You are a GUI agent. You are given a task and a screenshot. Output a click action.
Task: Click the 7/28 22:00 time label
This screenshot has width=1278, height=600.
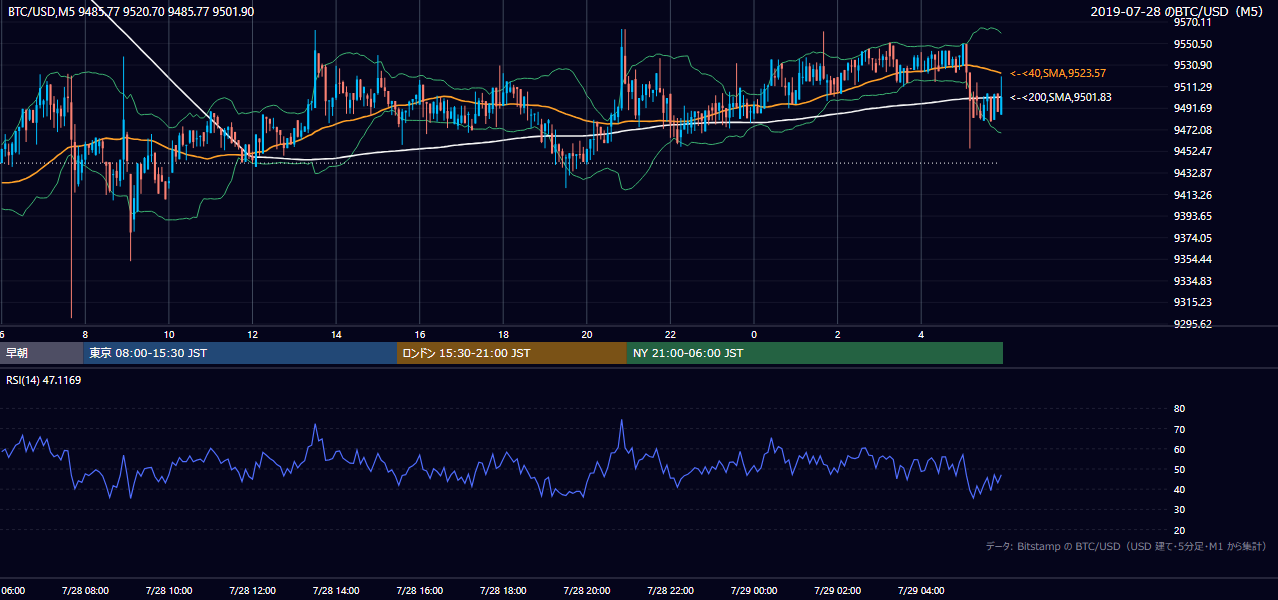pyautogui.click(x=670, y=591)
